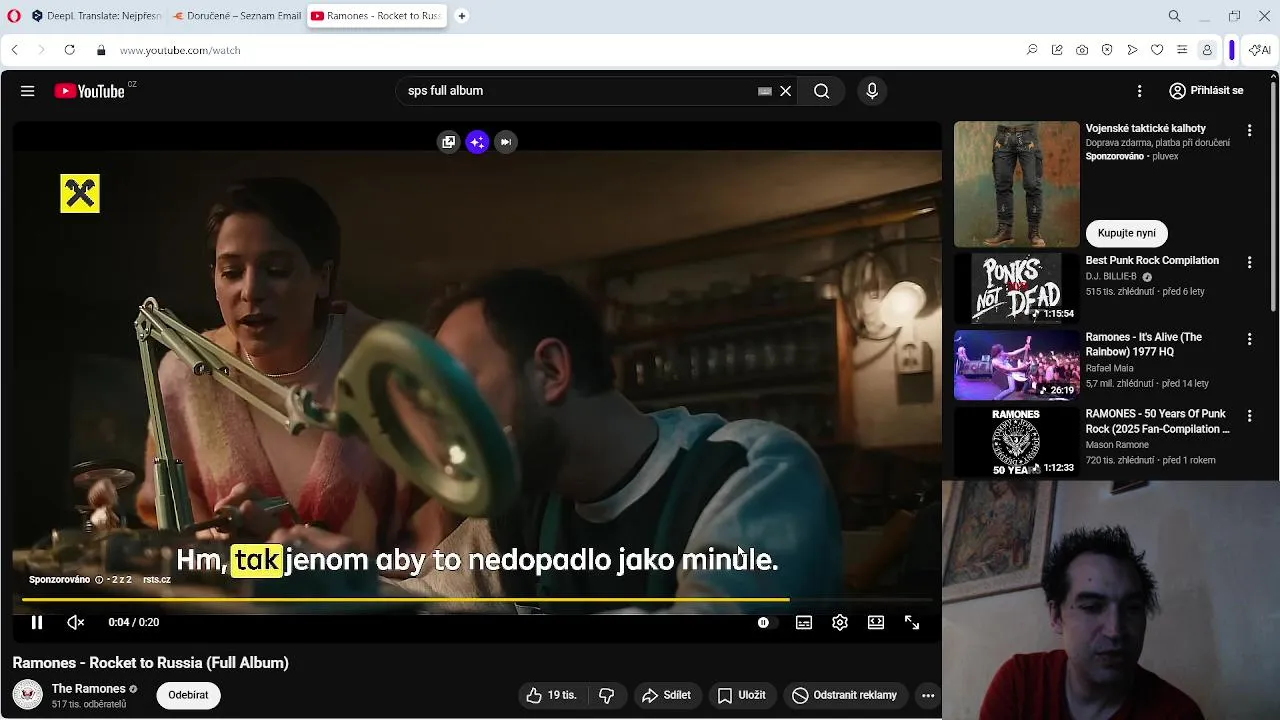Start voice search with microphone icon
1280x720 pixels.
pyautogui.click(x=872, y=91)
